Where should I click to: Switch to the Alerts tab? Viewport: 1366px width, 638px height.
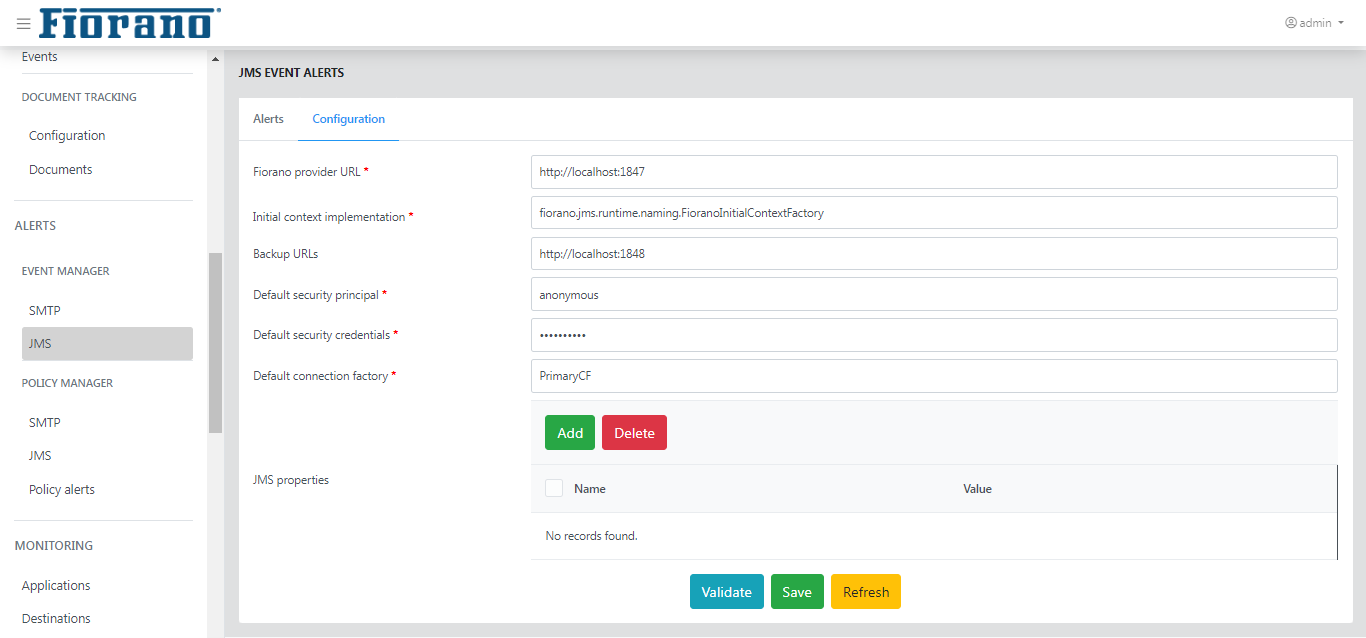268,119
